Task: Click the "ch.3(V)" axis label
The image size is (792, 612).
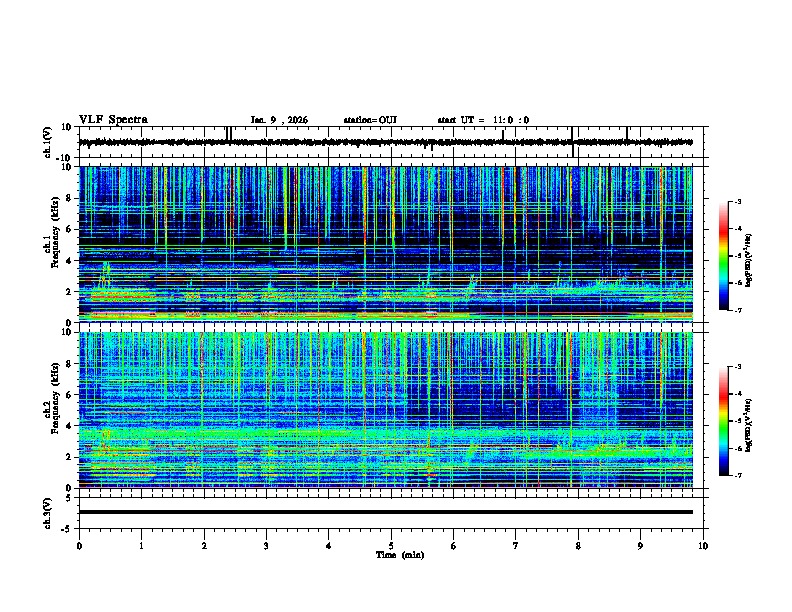Action: tap(47, 514)
